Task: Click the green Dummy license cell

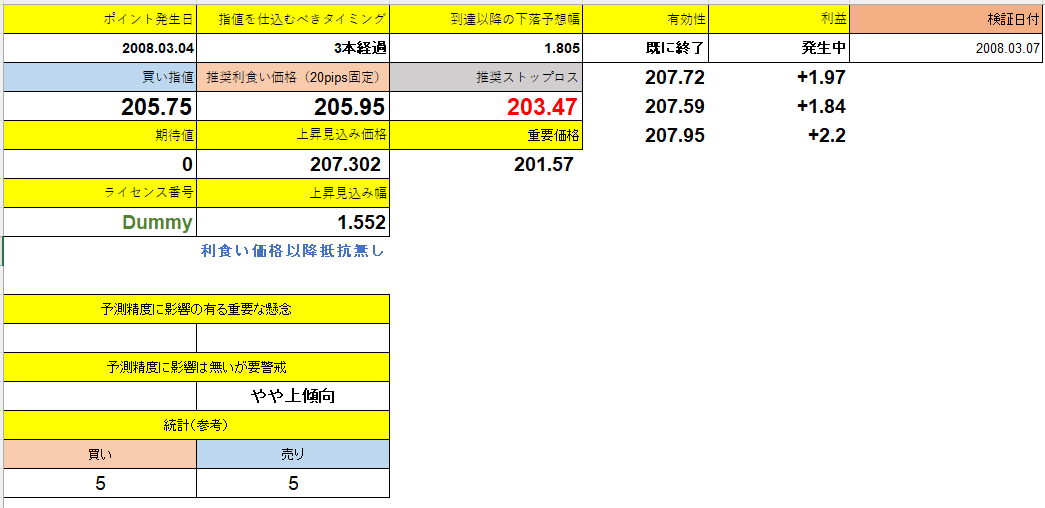Action: [100, 222]
